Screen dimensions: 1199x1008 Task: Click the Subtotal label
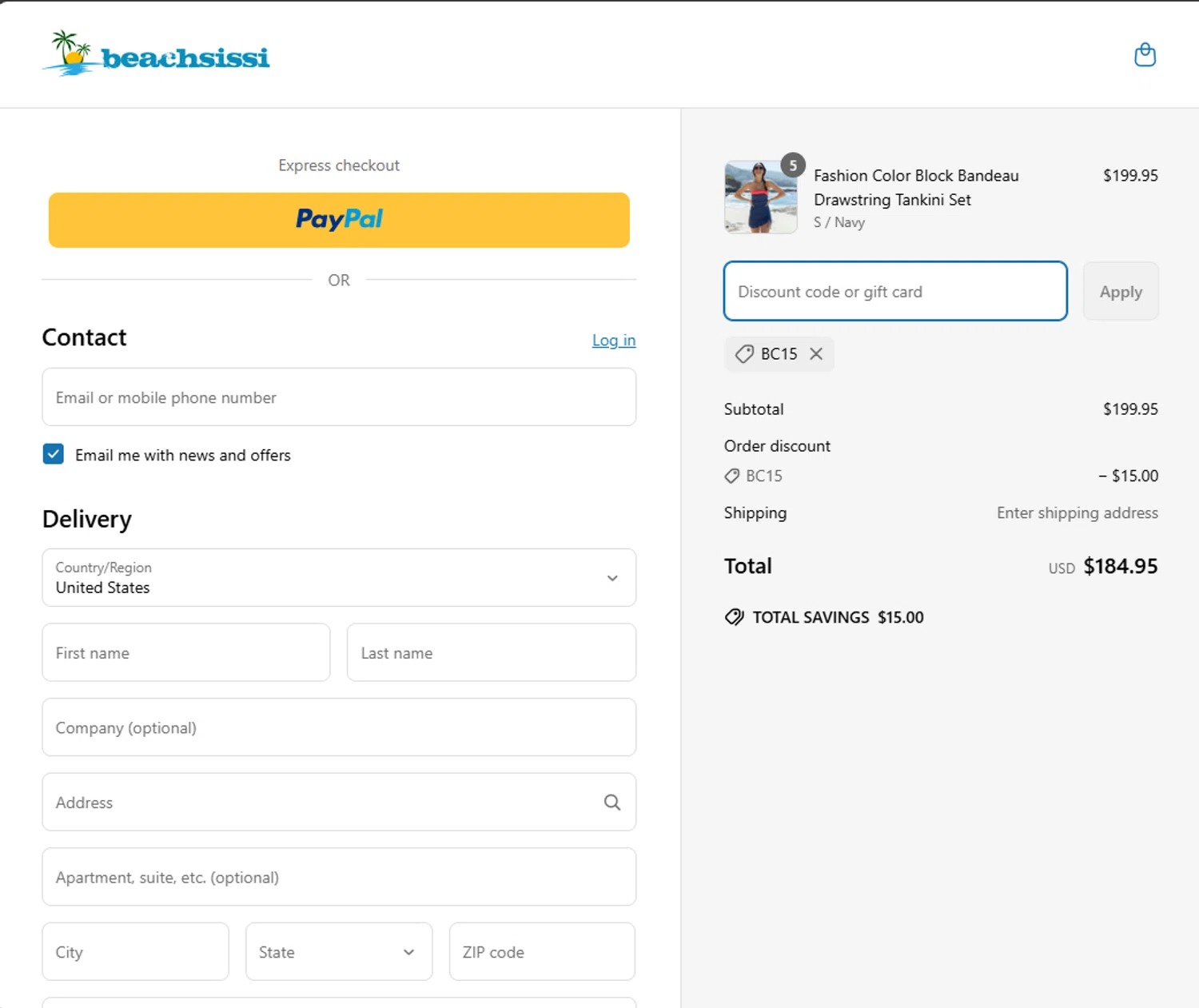pos(754,408)
